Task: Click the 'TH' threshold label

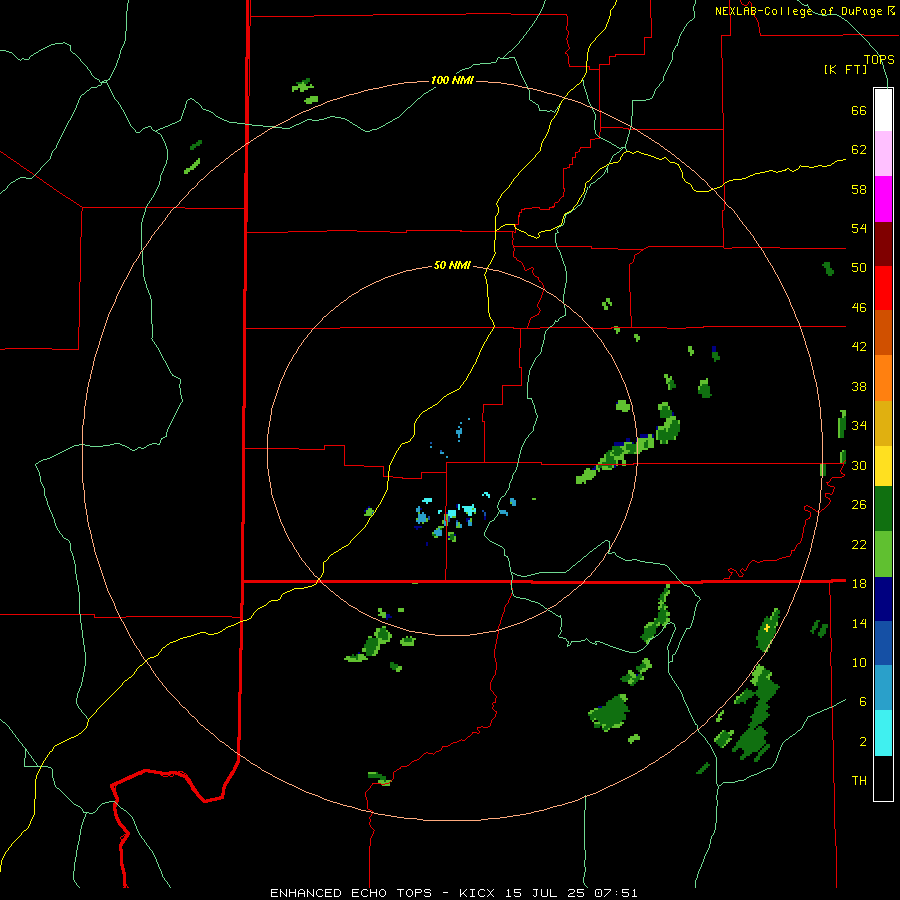Action: tap(859, 781)
